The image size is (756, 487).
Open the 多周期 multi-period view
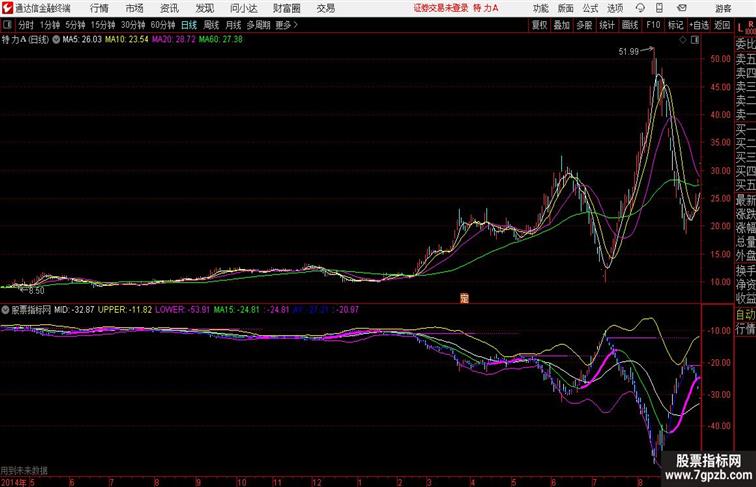point(258,25)
